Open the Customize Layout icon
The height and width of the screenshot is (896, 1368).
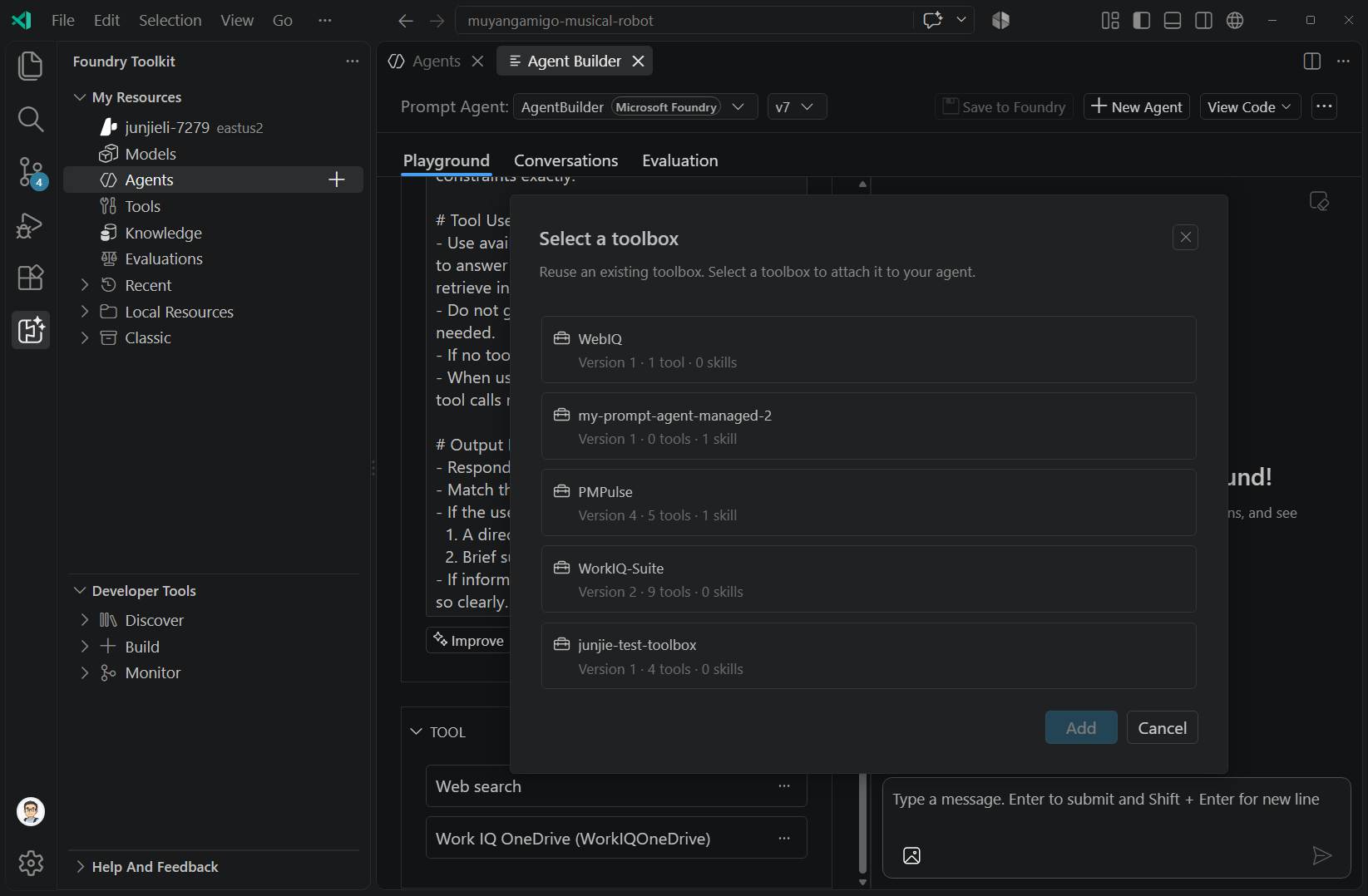coord(1110,20)
